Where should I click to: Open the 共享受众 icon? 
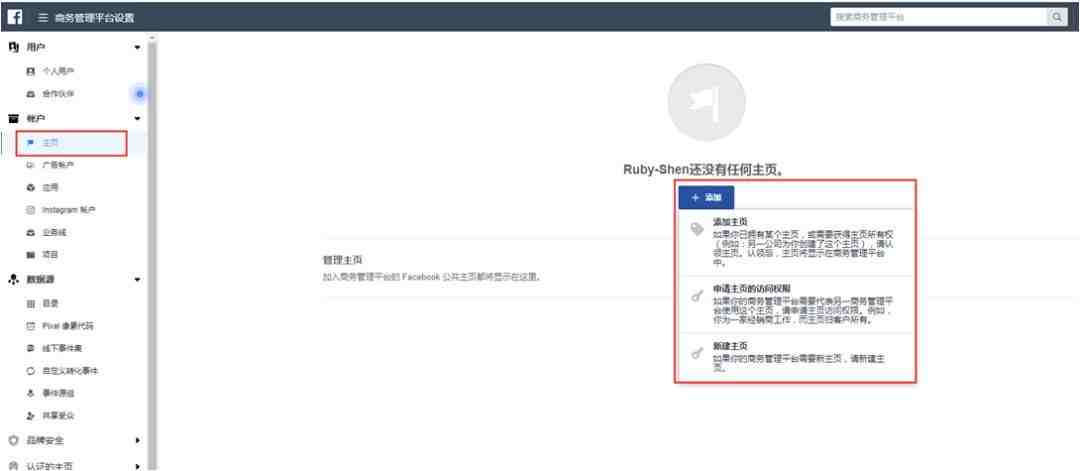coord(30,416)
